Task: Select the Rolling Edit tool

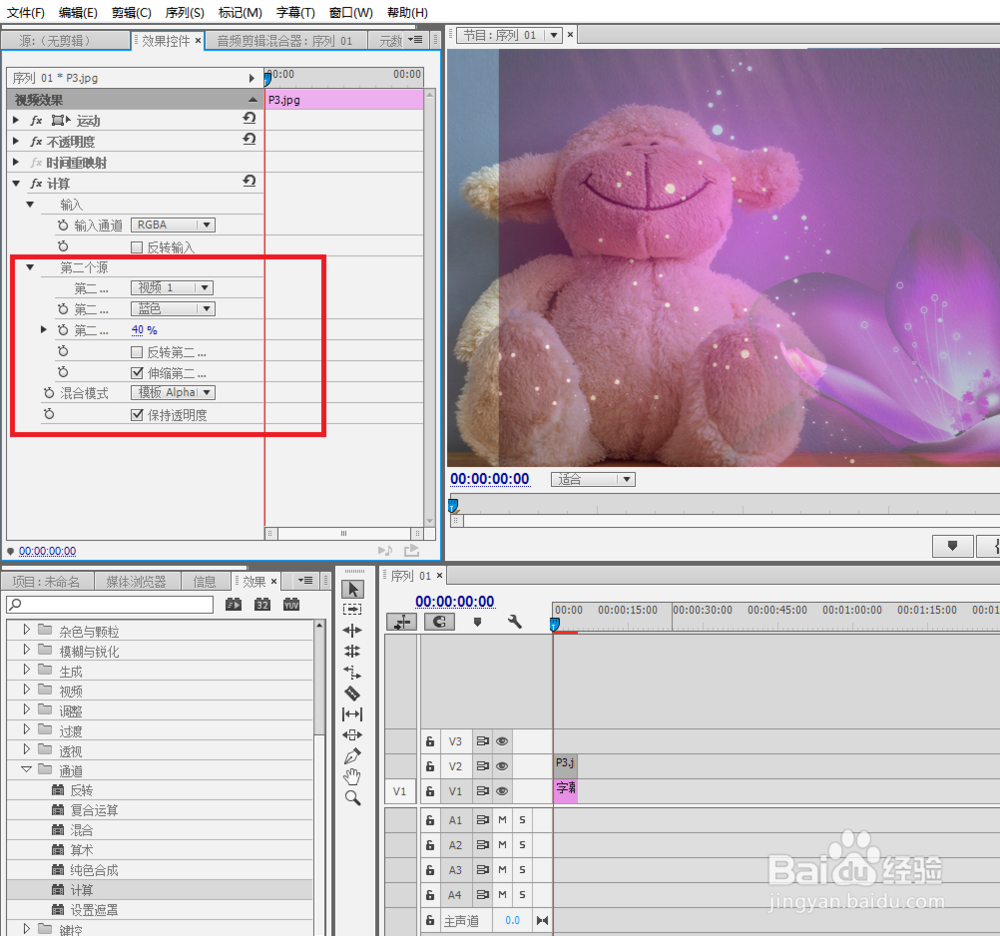Action: tap(352, 651)
